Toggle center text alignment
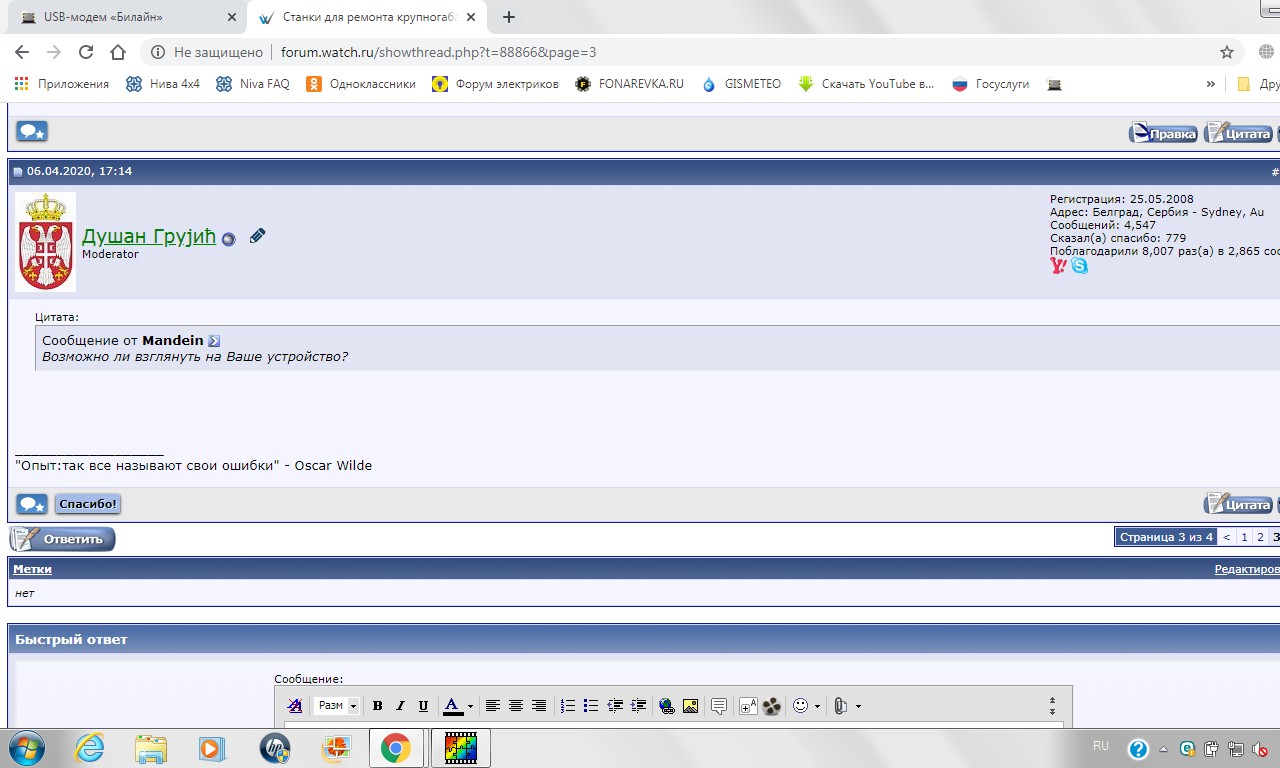 516,706
